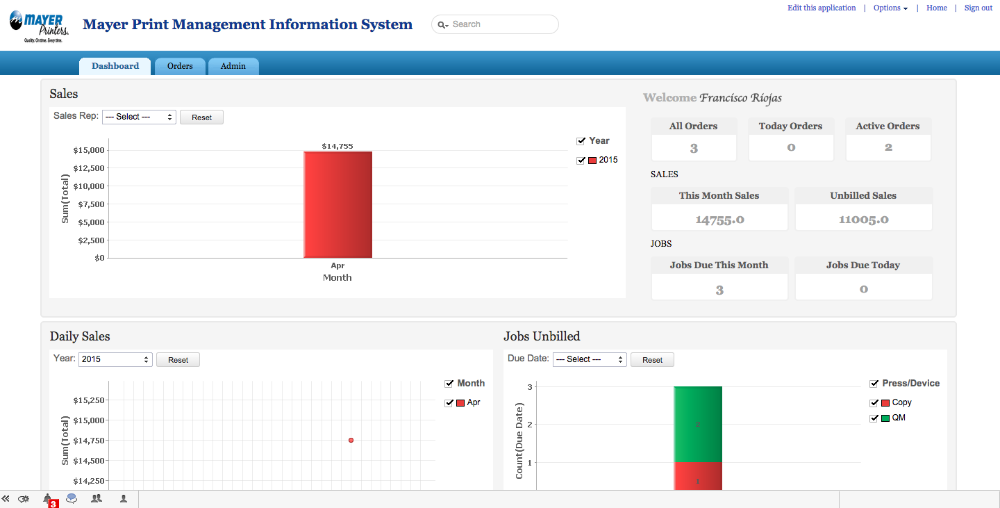Toggle the Apr series checkbox
This screenshot has width=1000, height=508.
click(449, 403)
